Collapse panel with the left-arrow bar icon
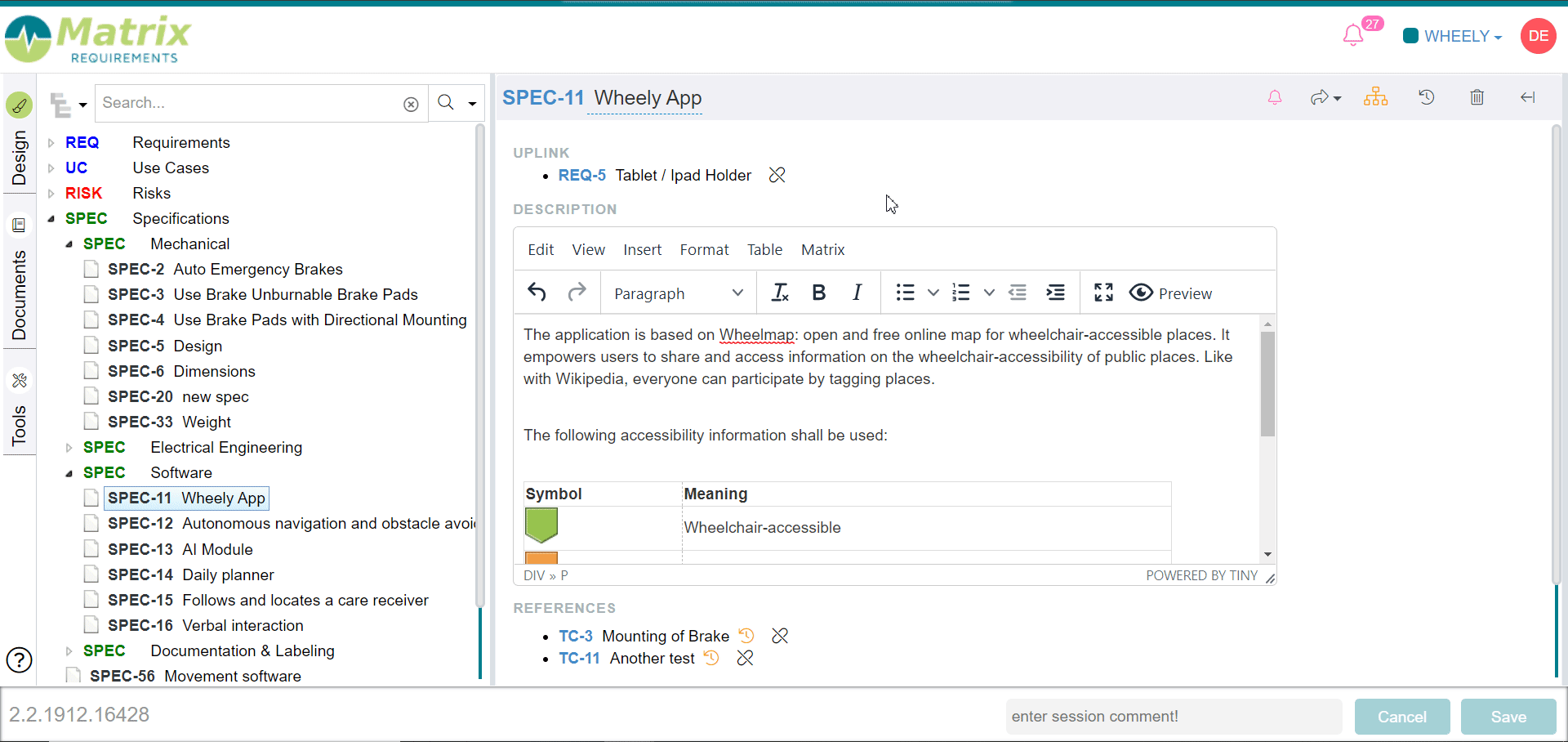 pos(1528,97)
